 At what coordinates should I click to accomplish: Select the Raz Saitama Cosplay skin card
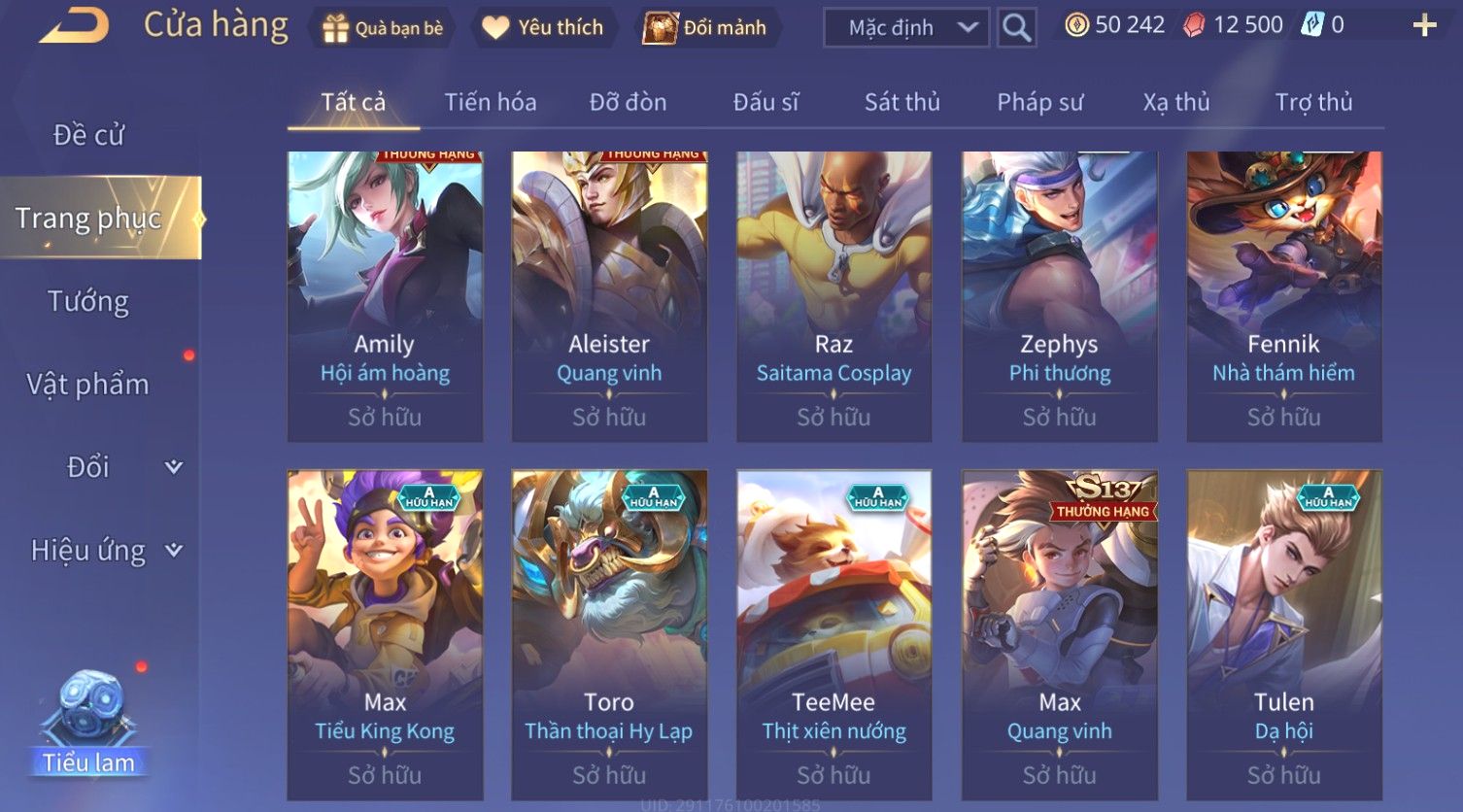834,296
